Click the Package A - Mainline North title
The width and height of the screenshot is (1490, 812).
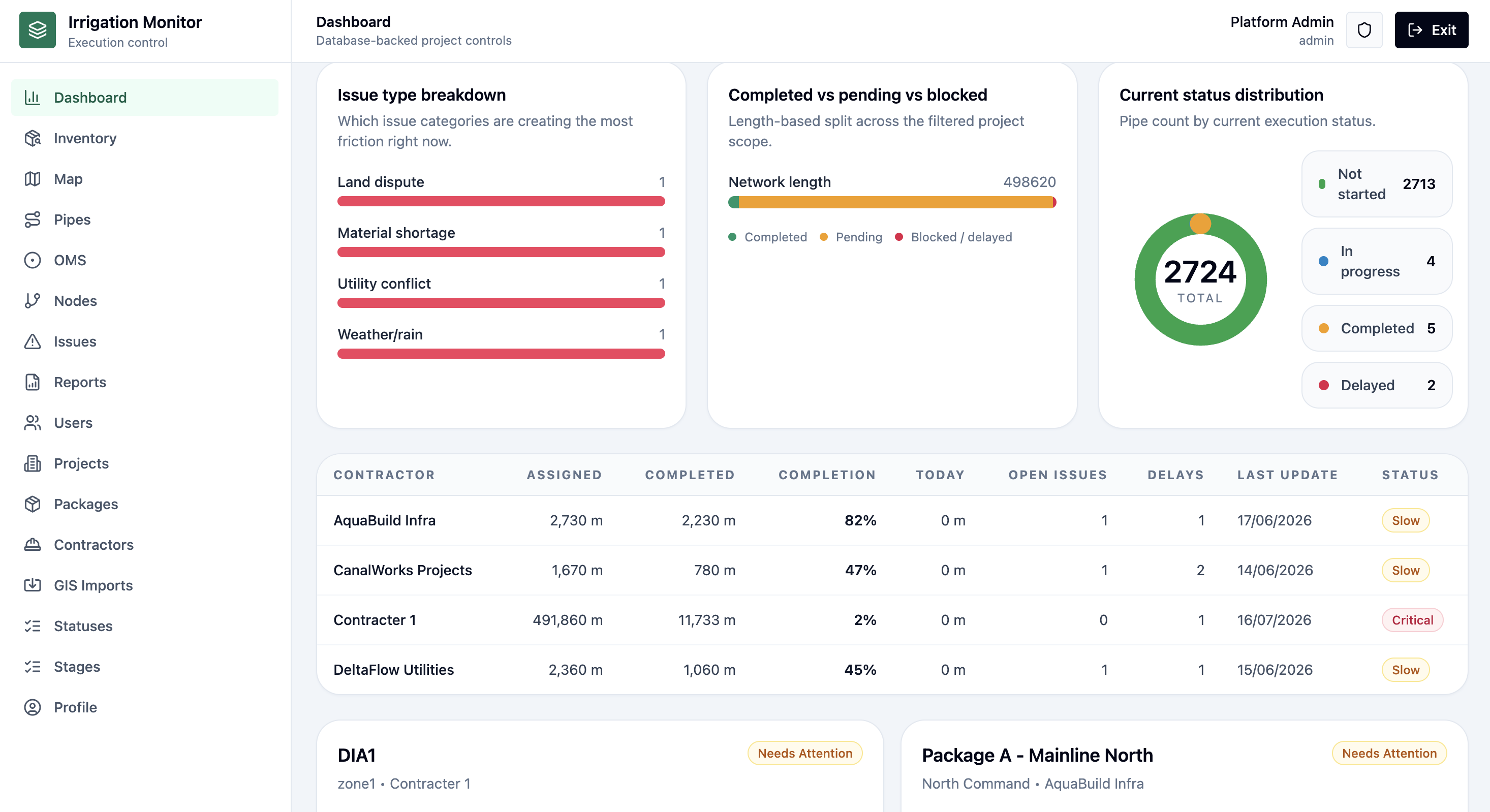1037,755
